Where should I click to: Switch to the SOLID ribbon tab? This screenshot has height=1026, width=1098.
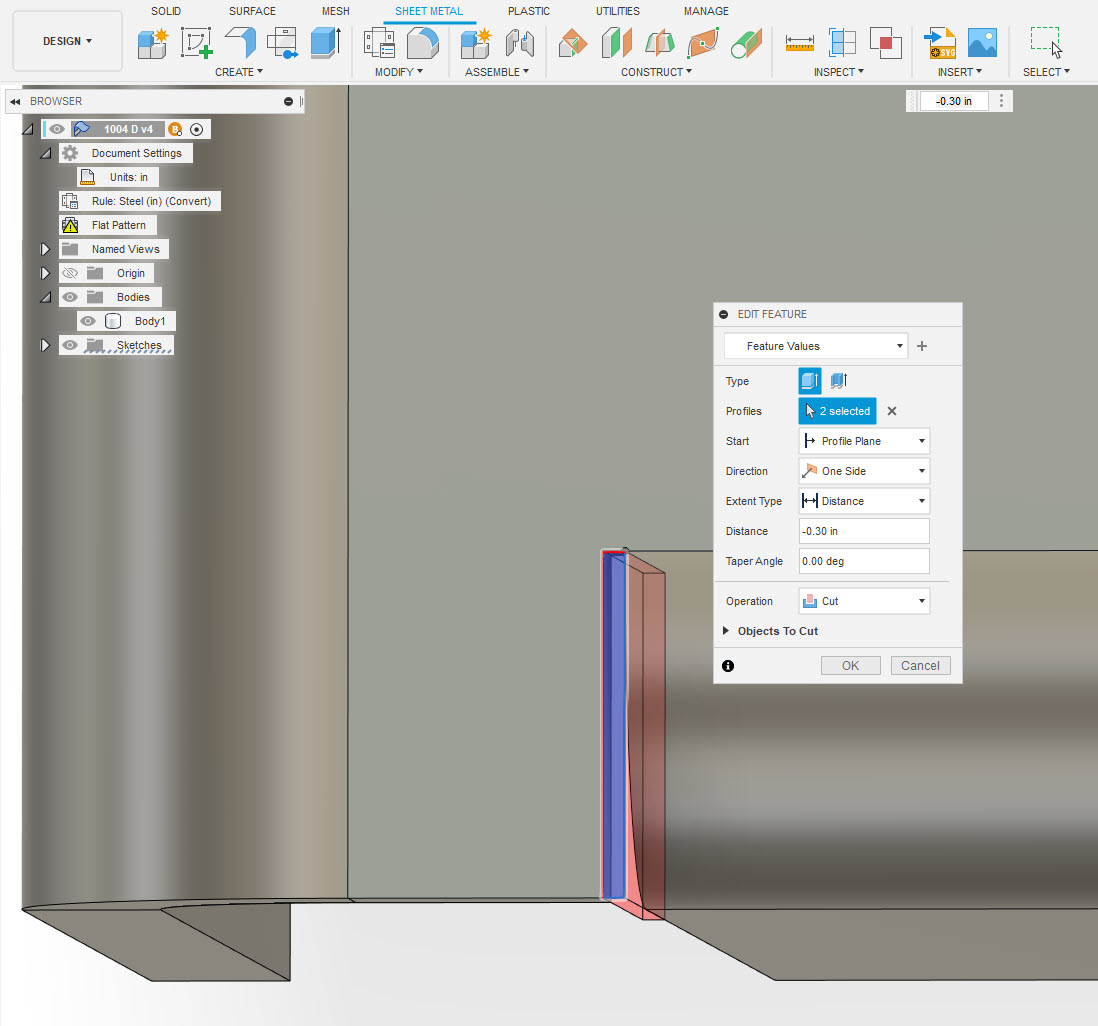point(166,11)
